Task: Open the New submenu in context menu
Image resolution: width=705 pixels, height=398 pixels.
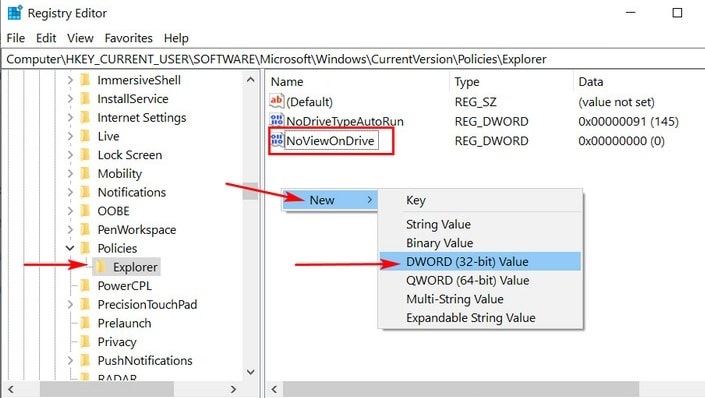Action: (330, 200)
